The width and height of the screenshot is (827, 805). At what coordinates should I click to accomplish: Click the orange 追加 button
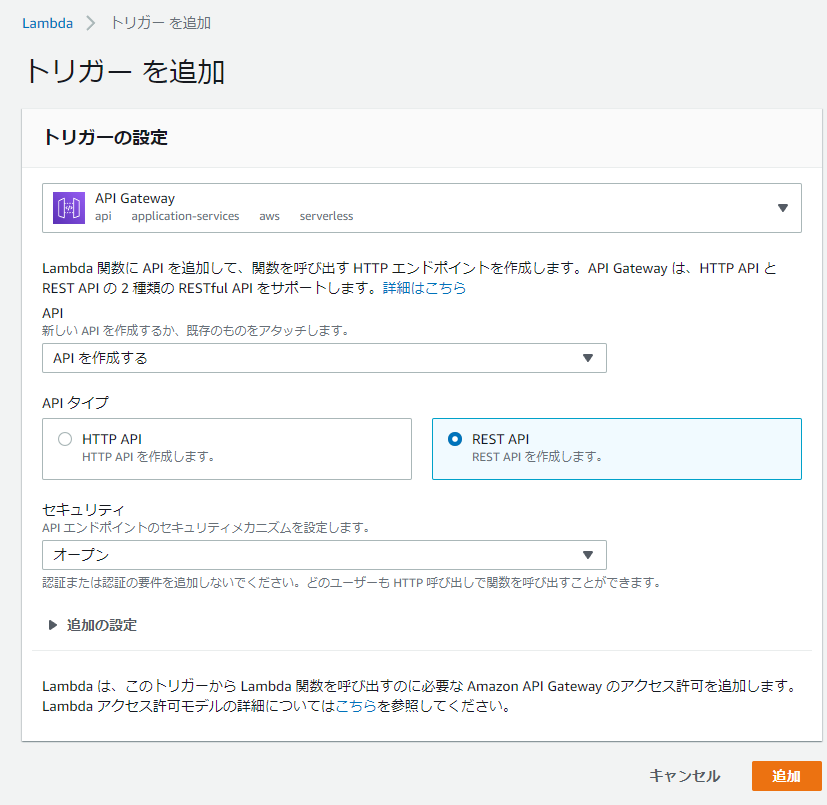tap(786, 776)
